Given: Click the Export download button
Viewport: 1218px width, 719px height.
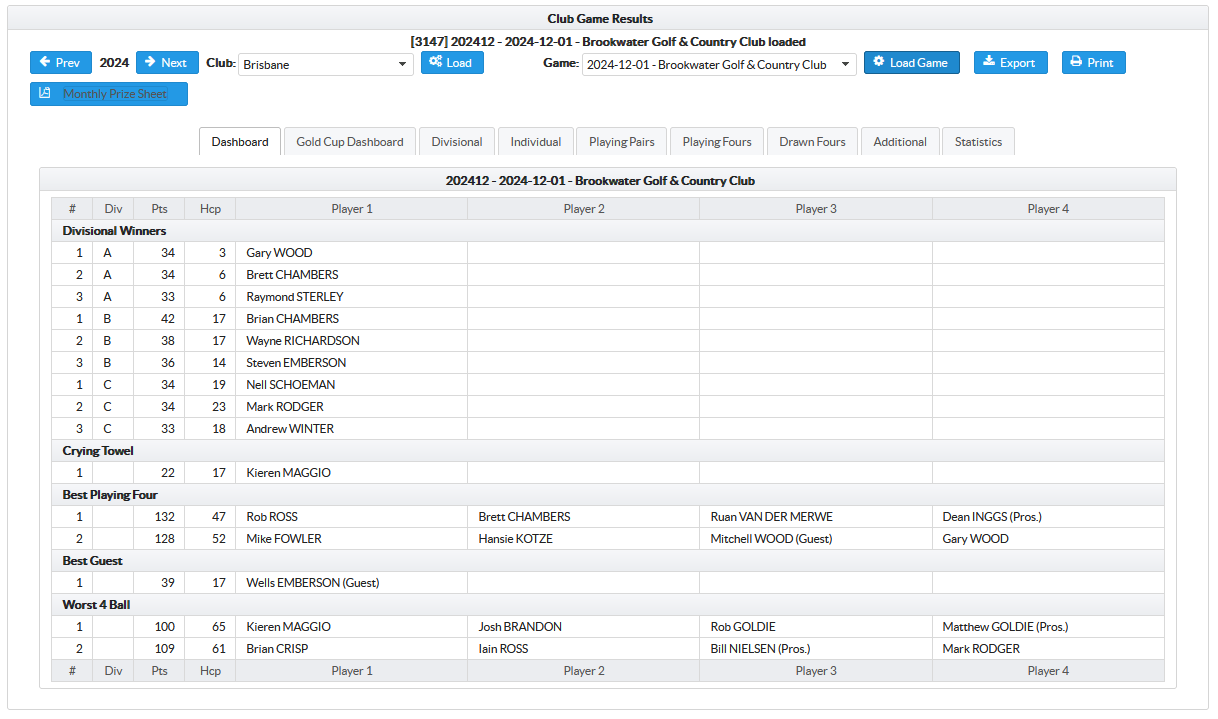Looking at the screenshot, I should pos(1010,63).
